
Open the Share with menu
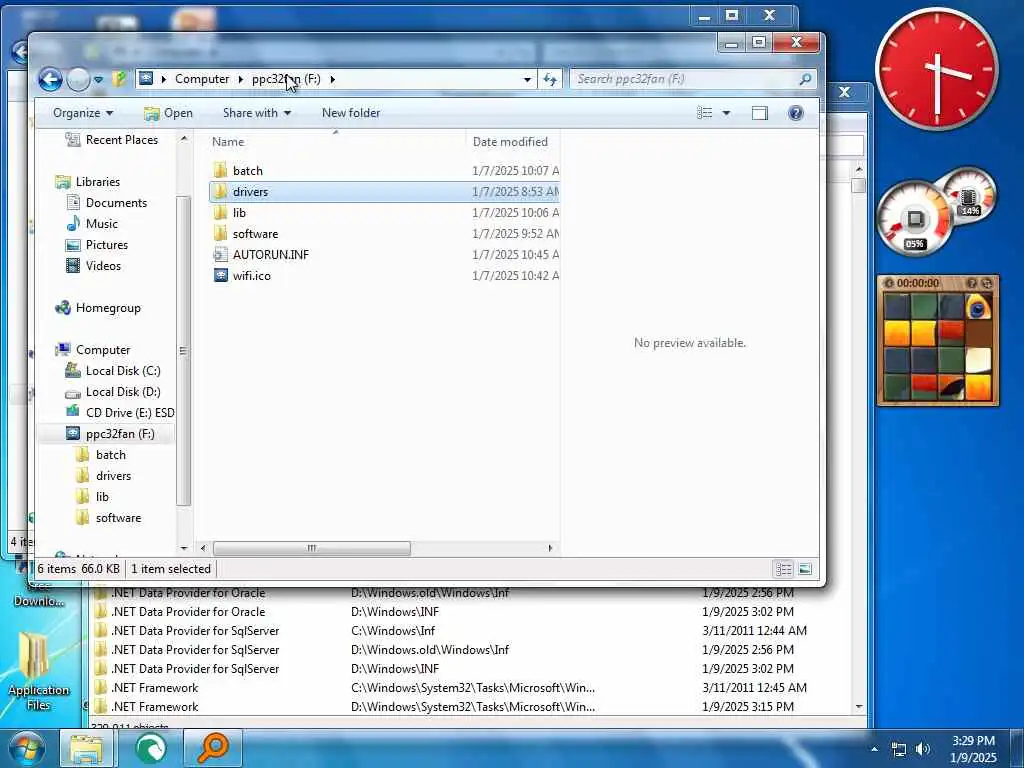tap(257, 113)
